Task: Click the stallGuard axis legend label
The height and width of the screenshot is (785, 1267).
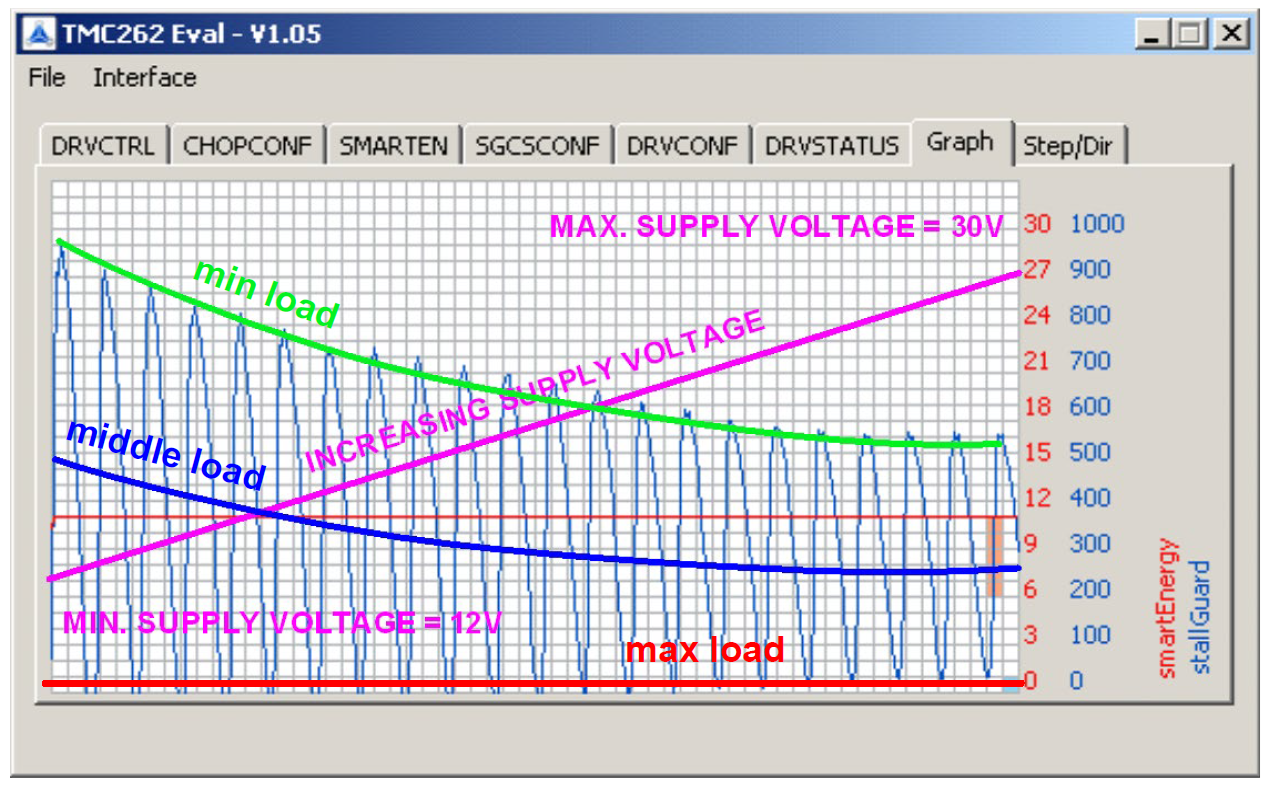Action: [1200, 617]
